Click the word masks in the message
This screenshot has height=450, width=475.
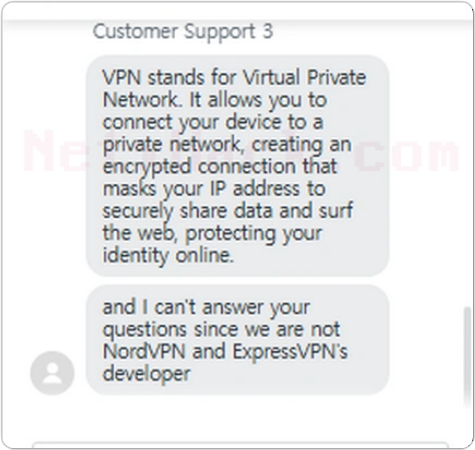(130, 189)
